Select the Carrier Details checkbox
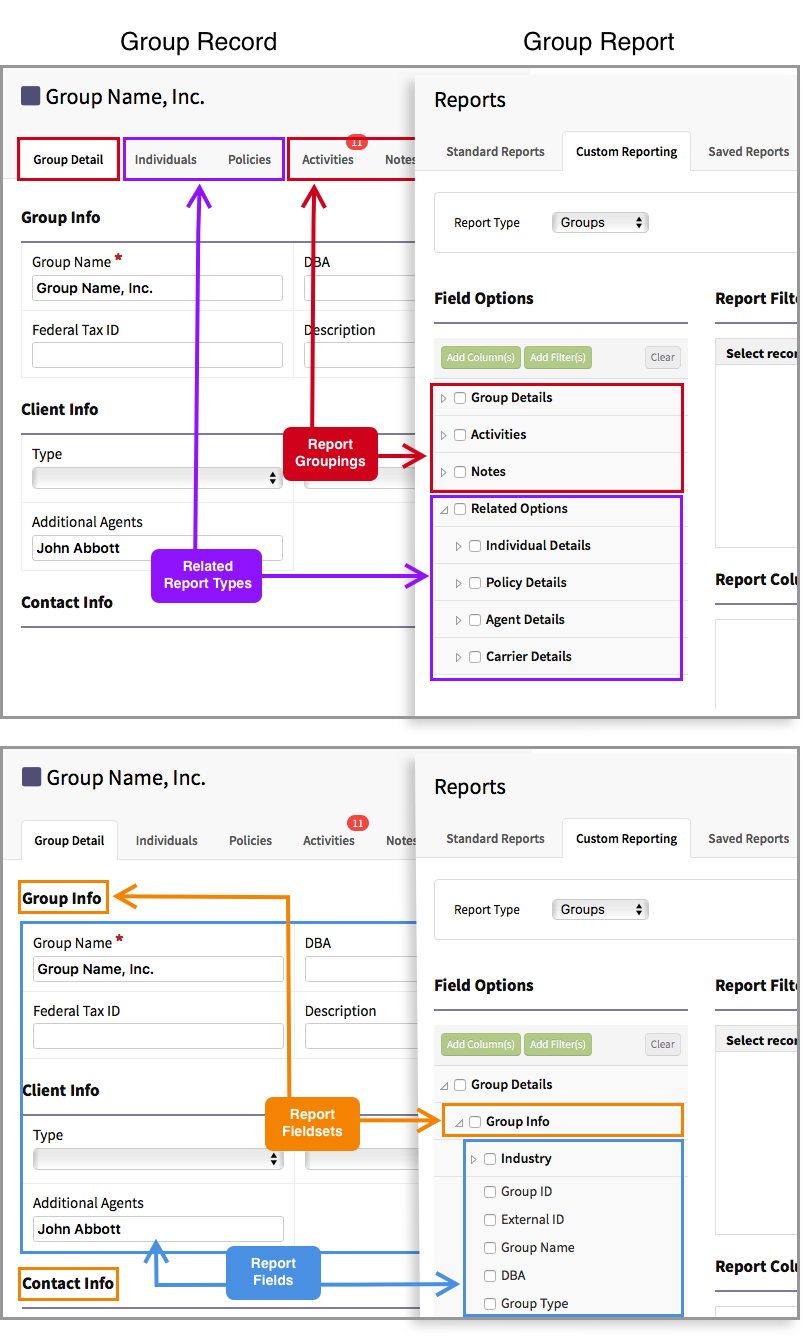803x1336 pixels. 474,656
